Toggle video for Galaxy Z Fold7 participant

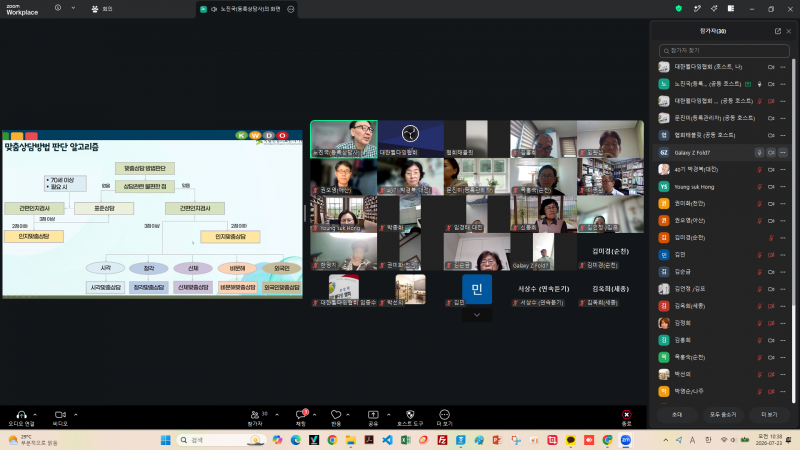click(771, 153)
